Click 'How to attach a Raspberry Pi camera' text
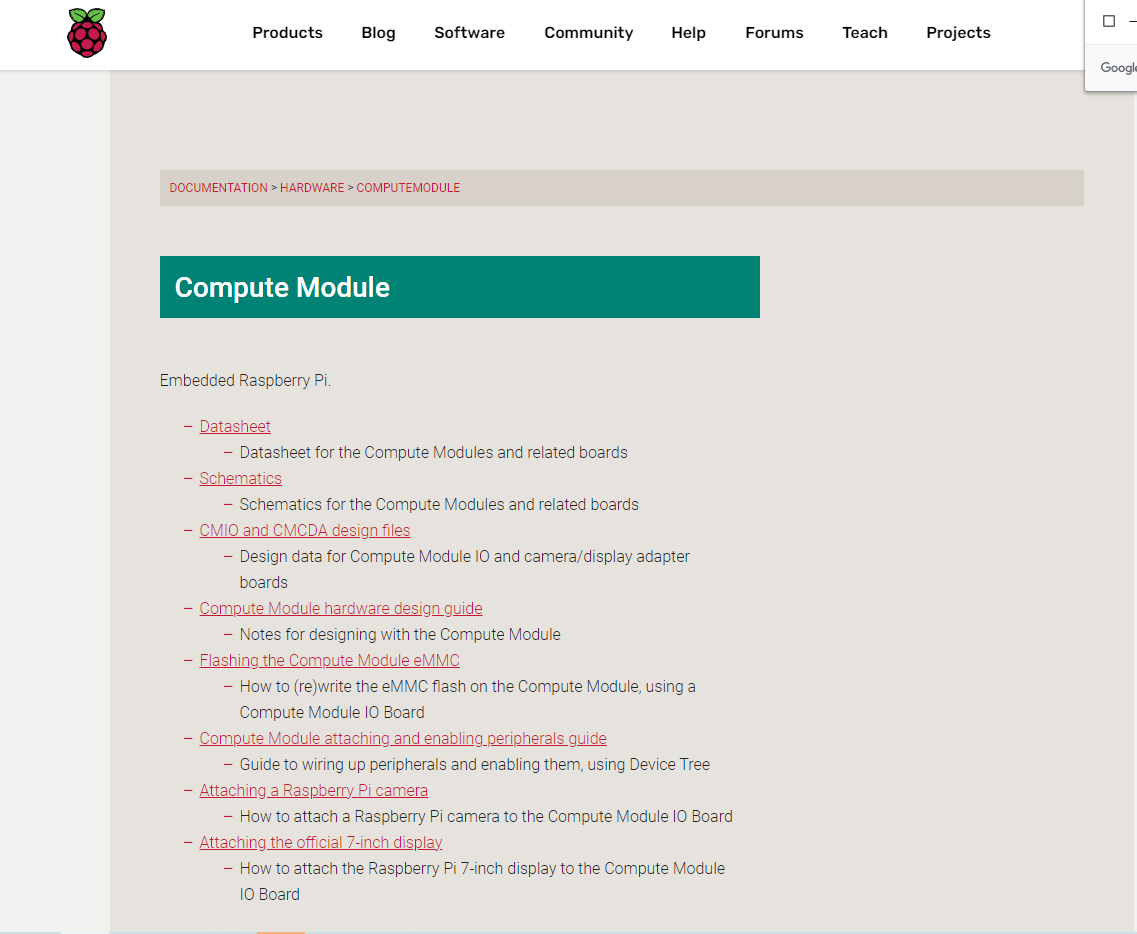Viewport: 1137px width, 934px height. pyautogui.click(x=486, y=817)
